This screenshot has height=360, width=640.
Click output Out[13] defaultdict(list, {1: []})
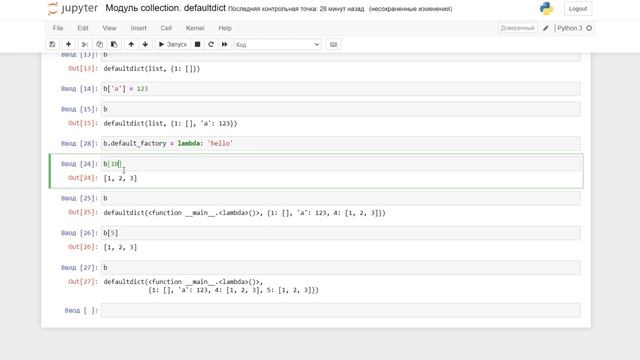point(152,69)
